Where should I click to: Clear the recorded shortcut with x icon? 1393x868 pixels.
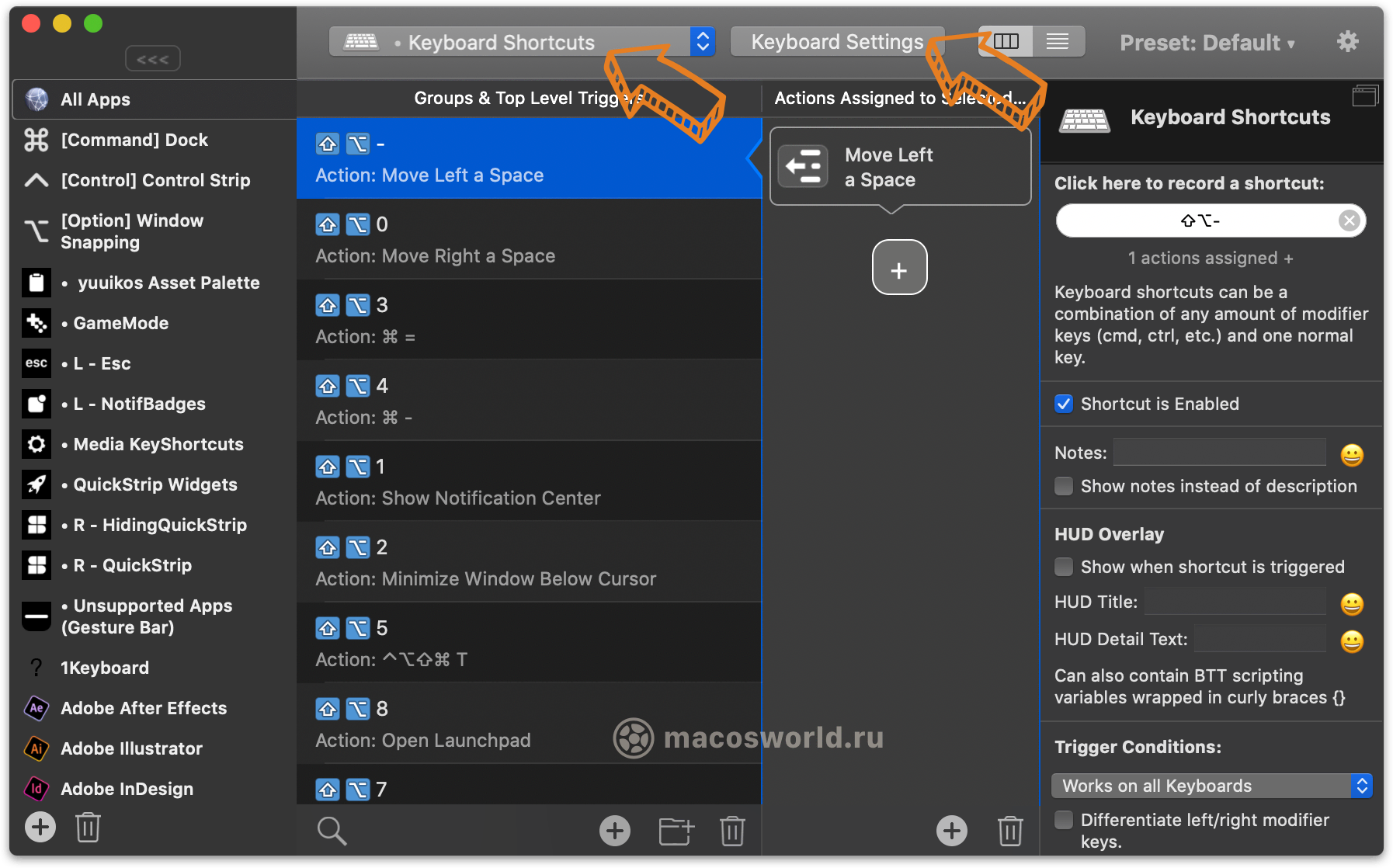1350,221
